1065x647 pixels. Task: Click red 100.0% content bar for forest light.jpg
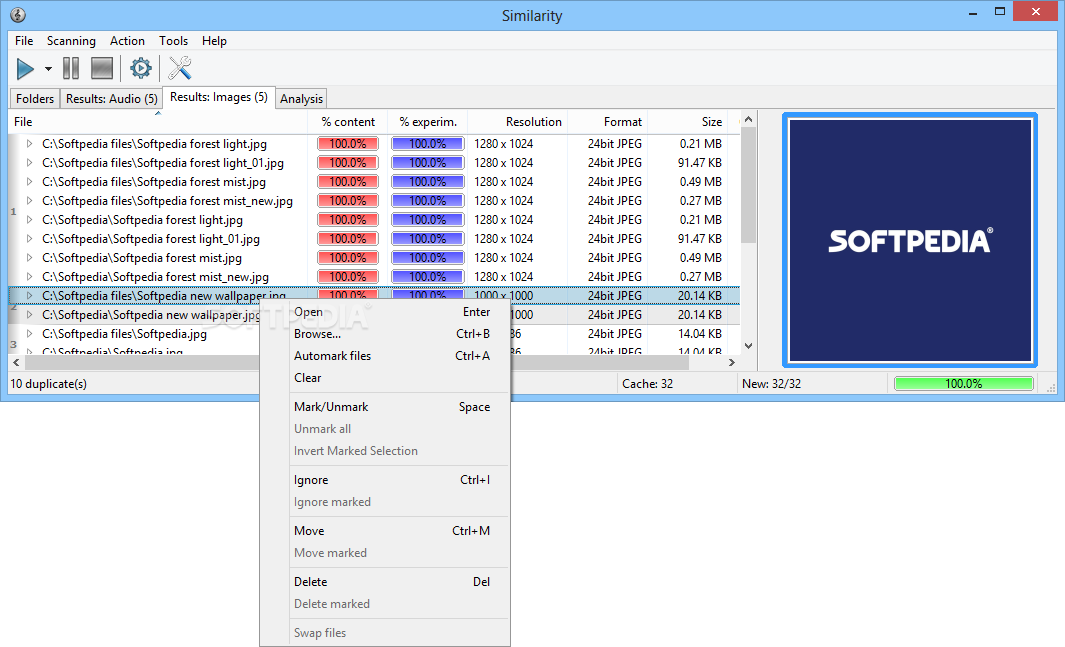point(348,144)
